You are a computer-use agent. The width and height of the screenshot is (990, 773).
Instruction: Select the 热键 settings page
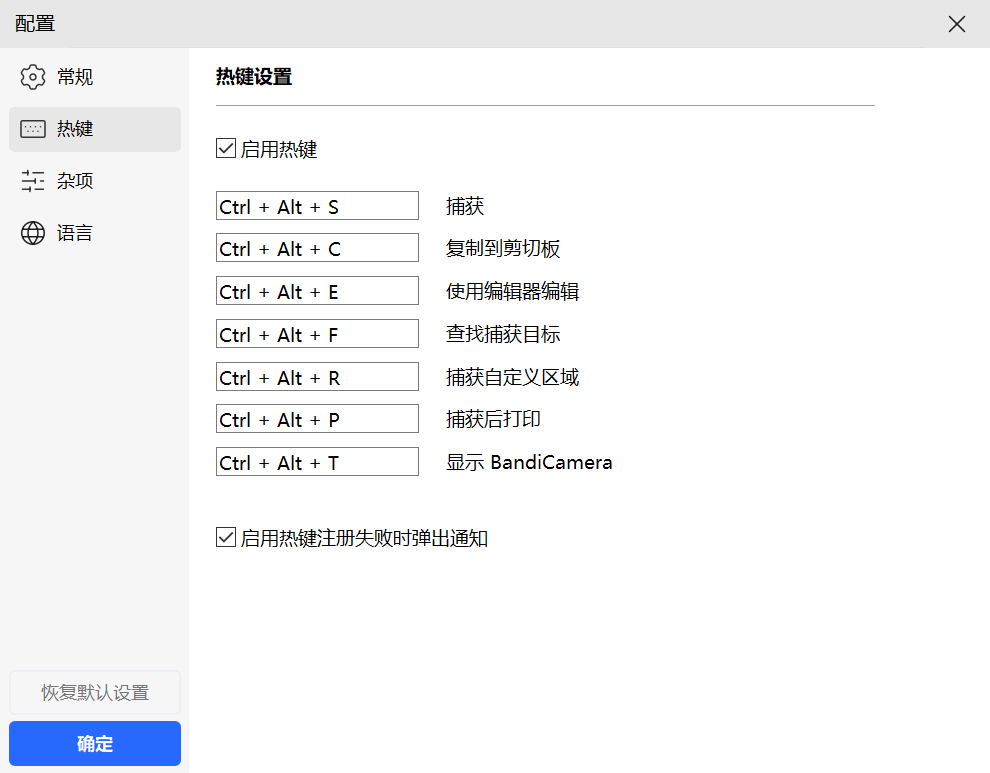tap(95, 129)
